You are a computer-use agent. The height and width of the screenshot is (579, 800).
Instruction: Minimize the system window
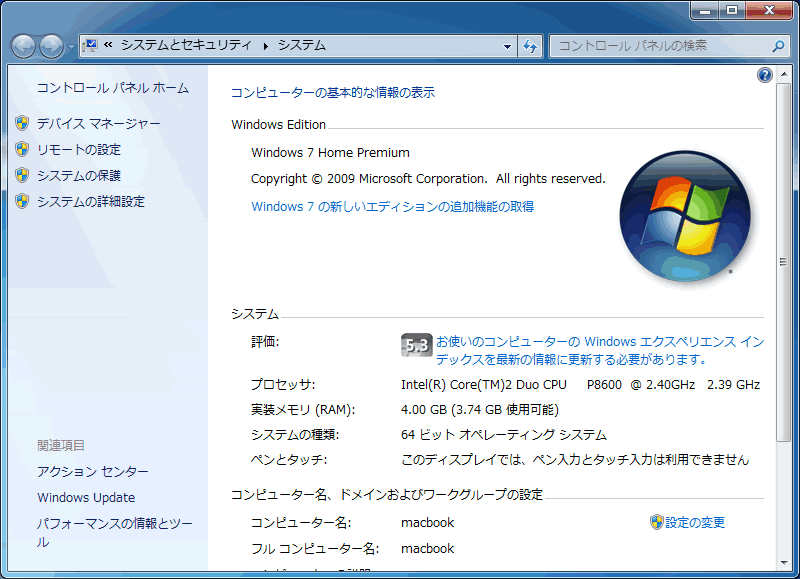pos(705,10)
